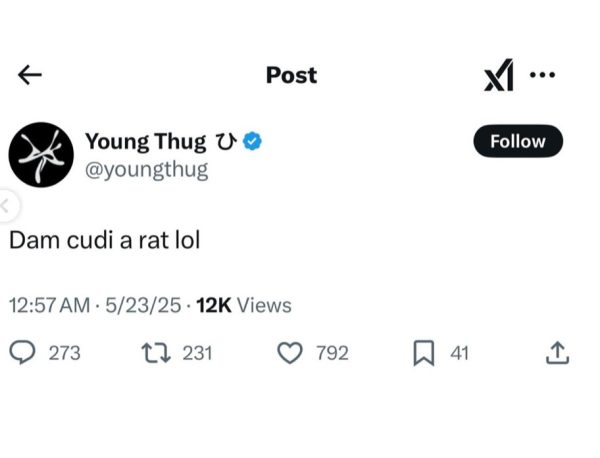Viewport: 600px width, 458px height.
Task: Click the 231 reposts count
Action: click(197, 353)
